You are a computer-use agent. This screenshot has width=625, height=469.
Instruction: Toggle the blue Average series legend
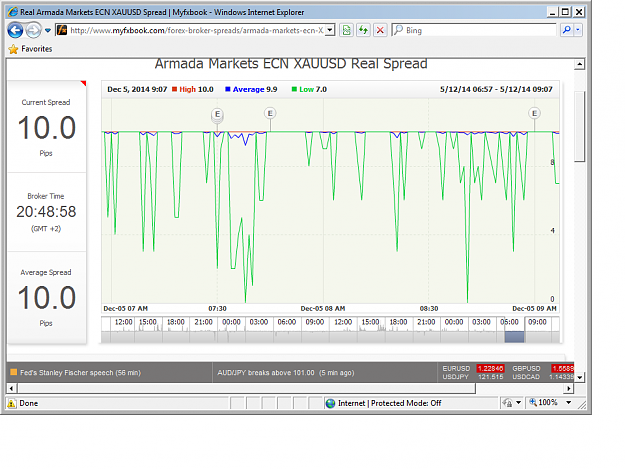coord(251,89)
